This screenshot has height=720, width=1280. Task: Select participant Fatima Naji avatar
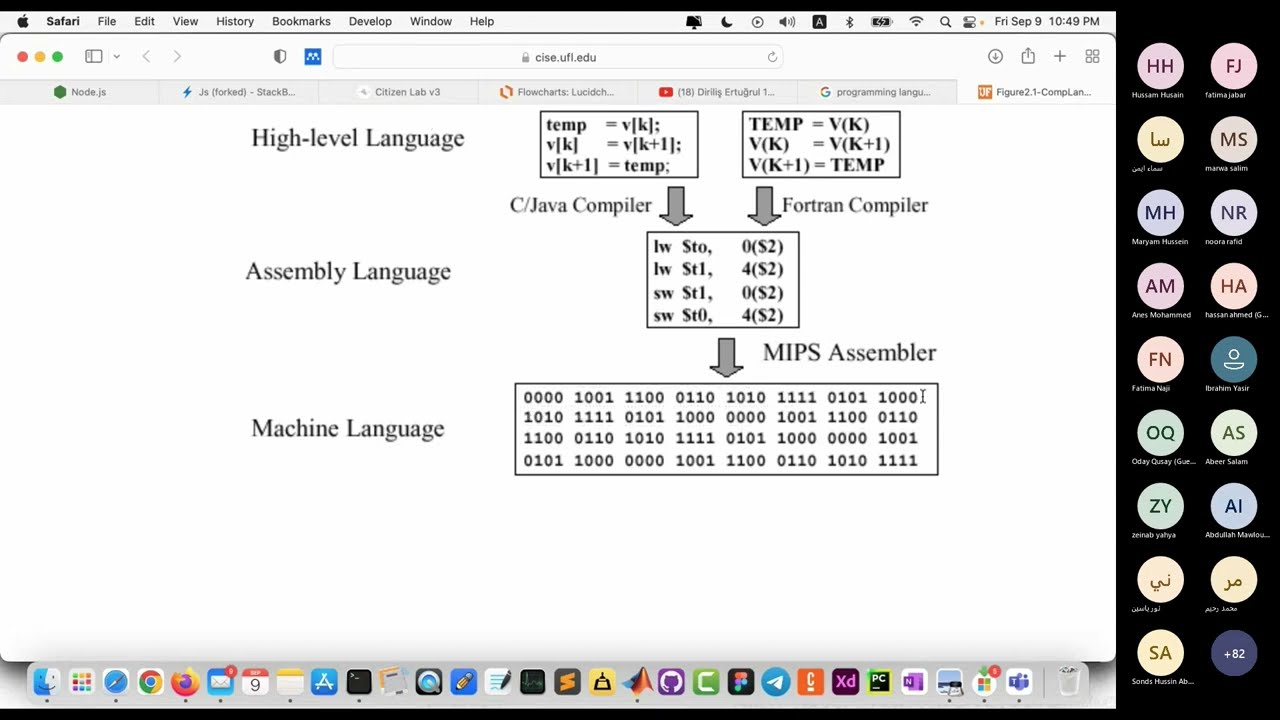(x=1160, y=359)
